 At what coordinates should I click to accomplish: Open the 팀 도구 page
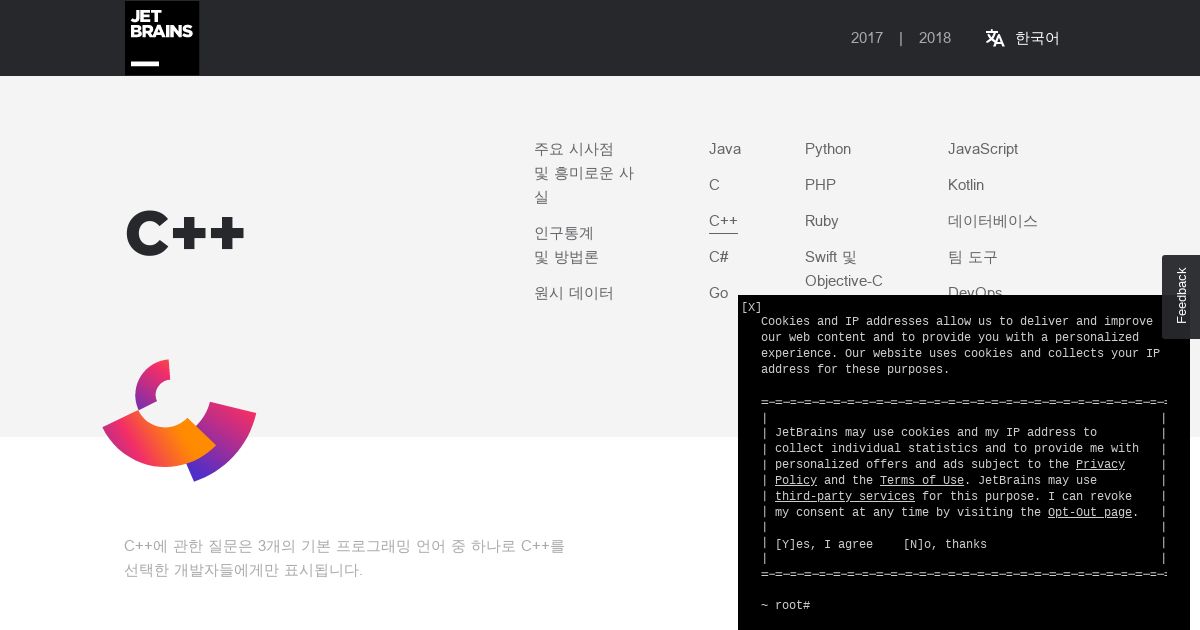973,257
